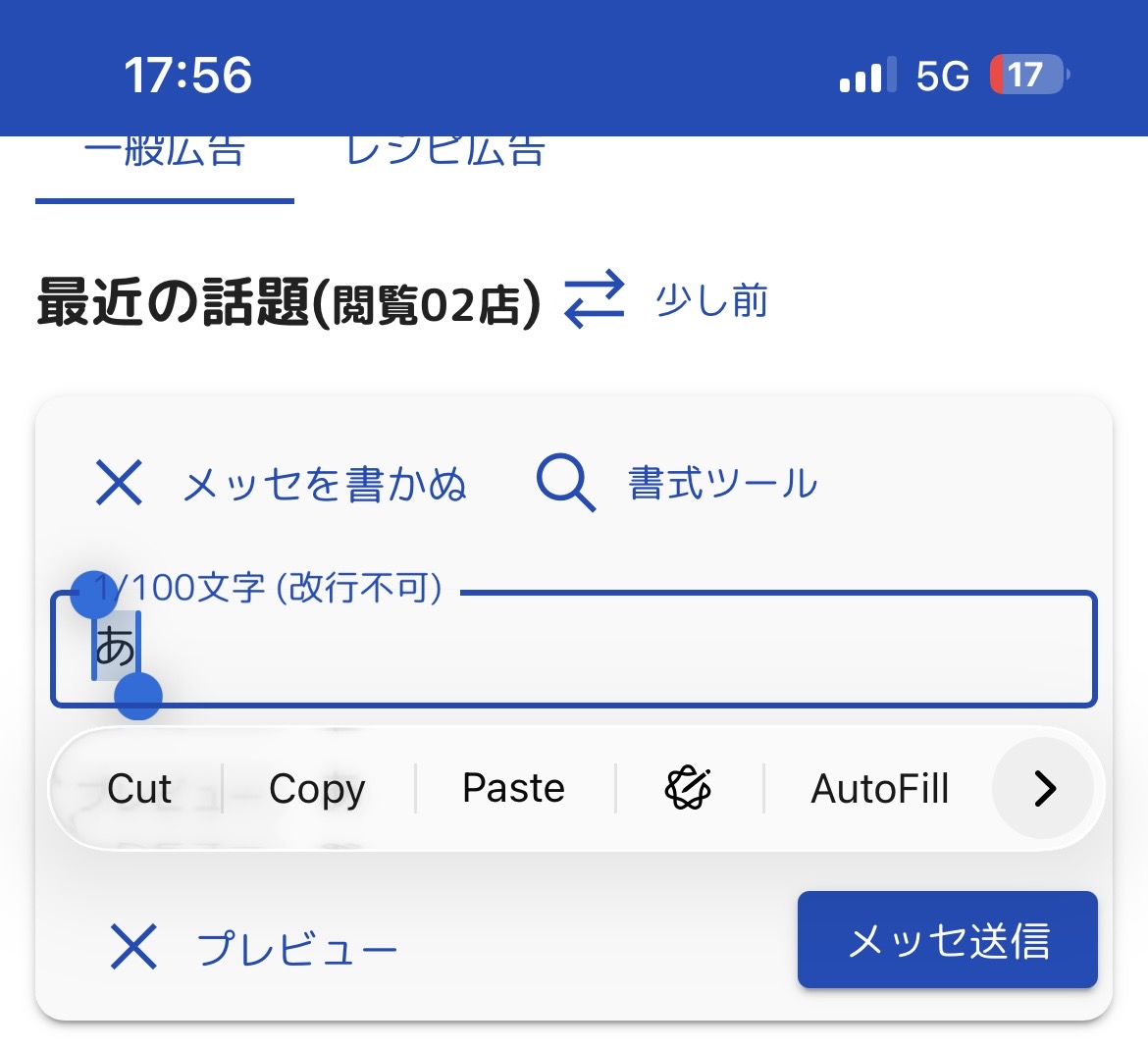Viewport: 1148px width, 1049px height.
Task: Click the X icon beside プレビュー
Action: [x=133, y=947]
